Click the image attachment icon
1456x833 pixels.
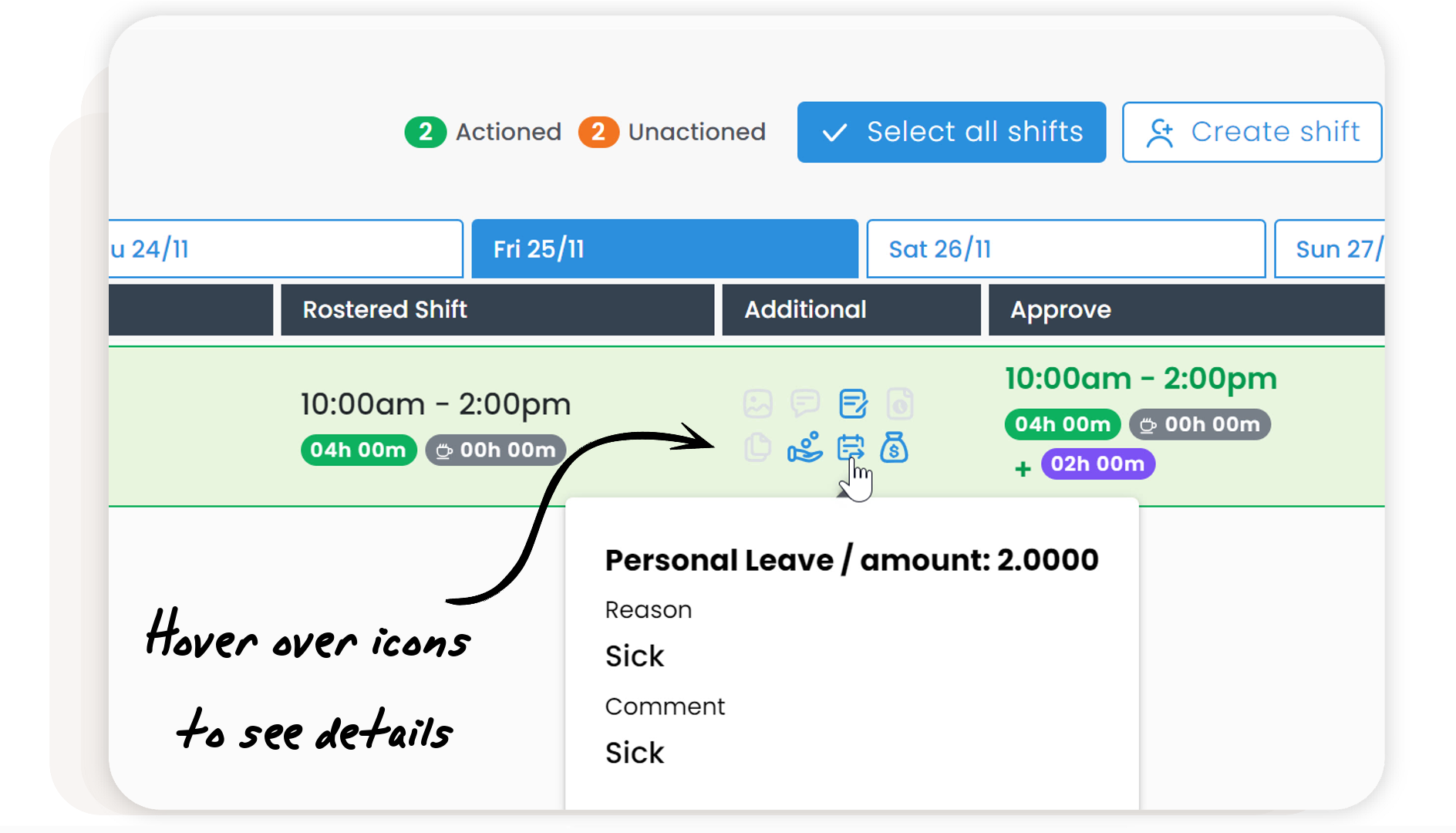[x=757, y=403]
